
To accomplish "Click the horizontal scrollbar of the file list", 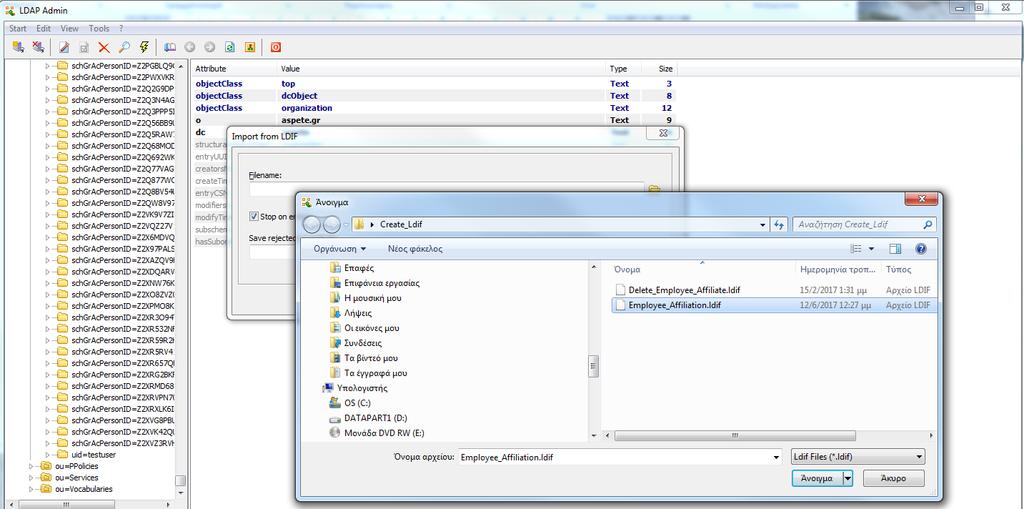I will pyautogui.click(x=735, y=436).
